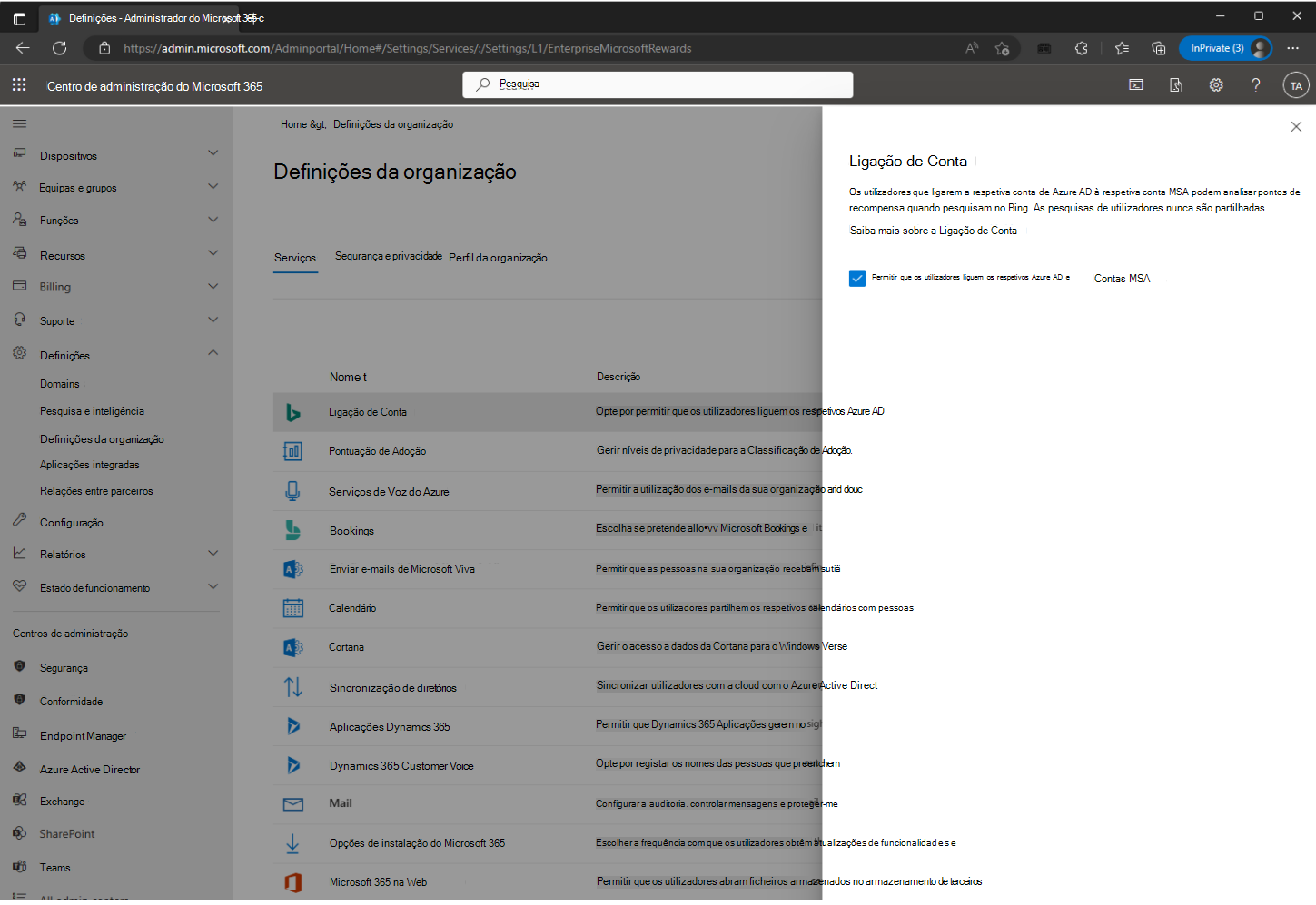Open the Conformidade admin center link
Screen dimensions: 1316x905
click(72, 702)
